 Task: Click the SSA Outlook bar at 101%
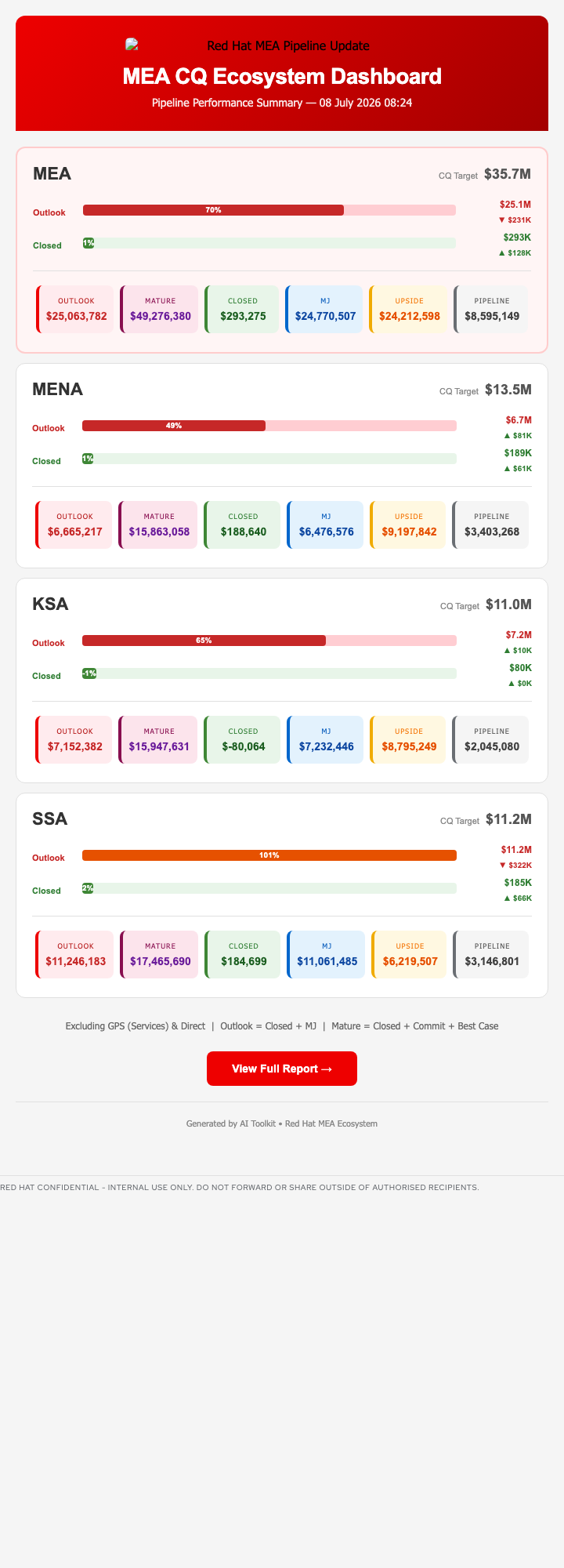269,855
